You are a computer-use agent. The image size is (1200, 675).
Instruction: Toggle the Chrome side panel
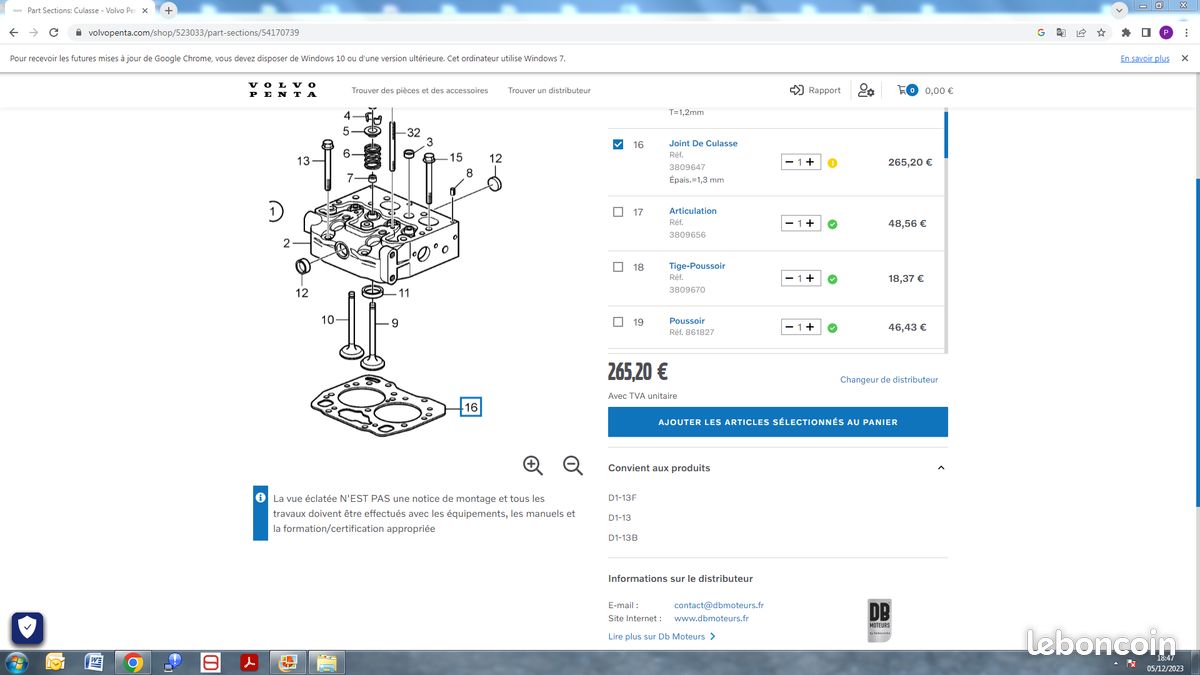(x=1146, y=32)
